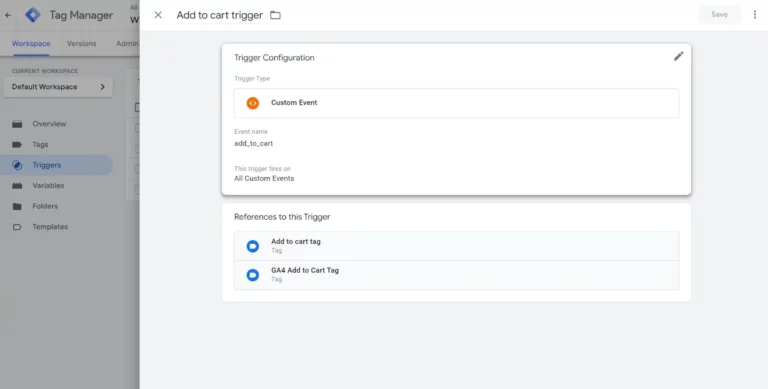Open the three-dot more actions menu
768x389 pixels.
pos(755,15)
